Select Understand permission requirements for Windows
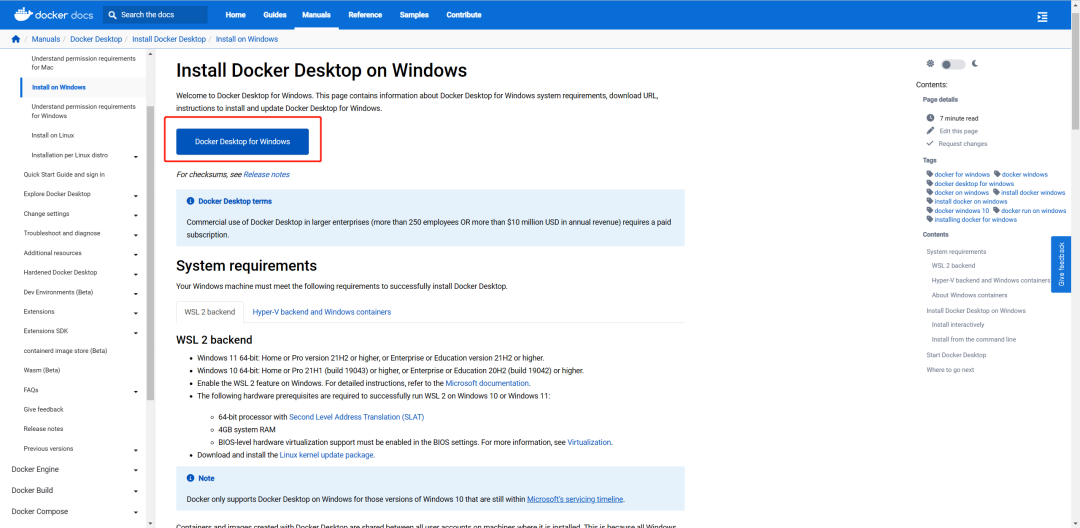This screenshot has height=528, width=1080. tap(83, 112)
